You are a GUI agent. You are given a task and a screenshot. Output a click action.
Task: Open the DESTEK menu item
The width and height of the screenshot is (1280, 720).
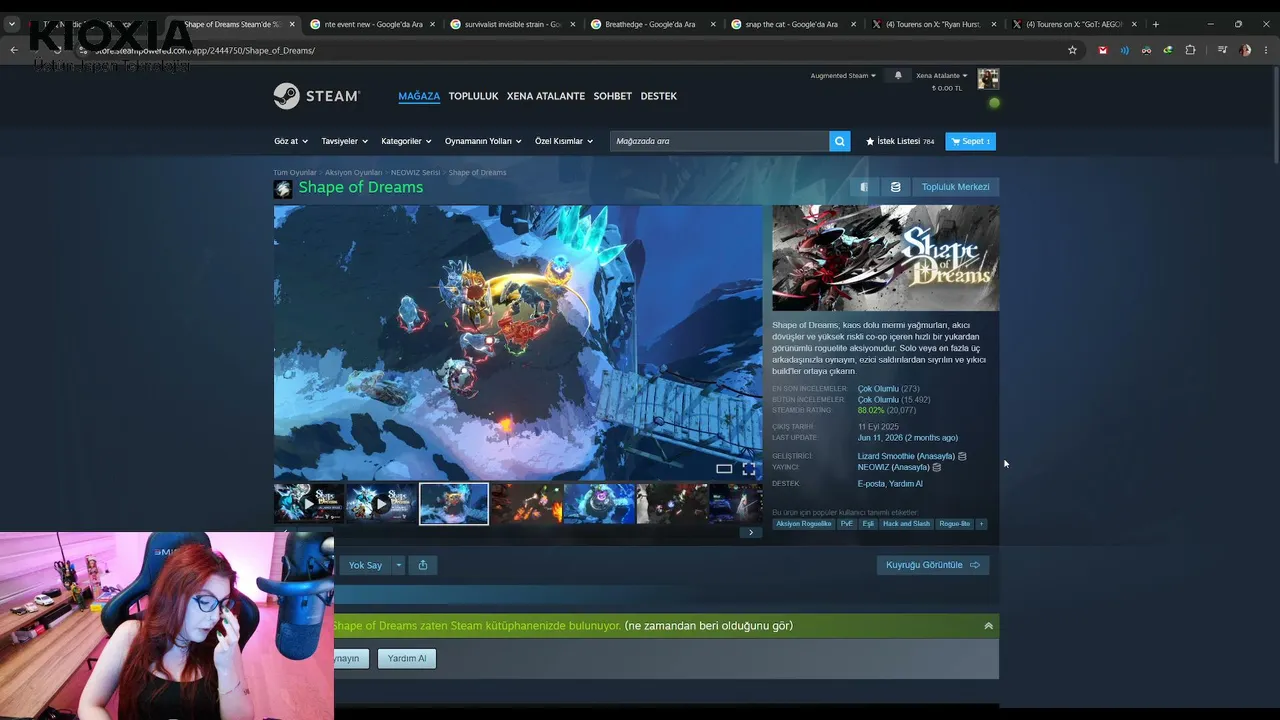[x=659, y=96]
